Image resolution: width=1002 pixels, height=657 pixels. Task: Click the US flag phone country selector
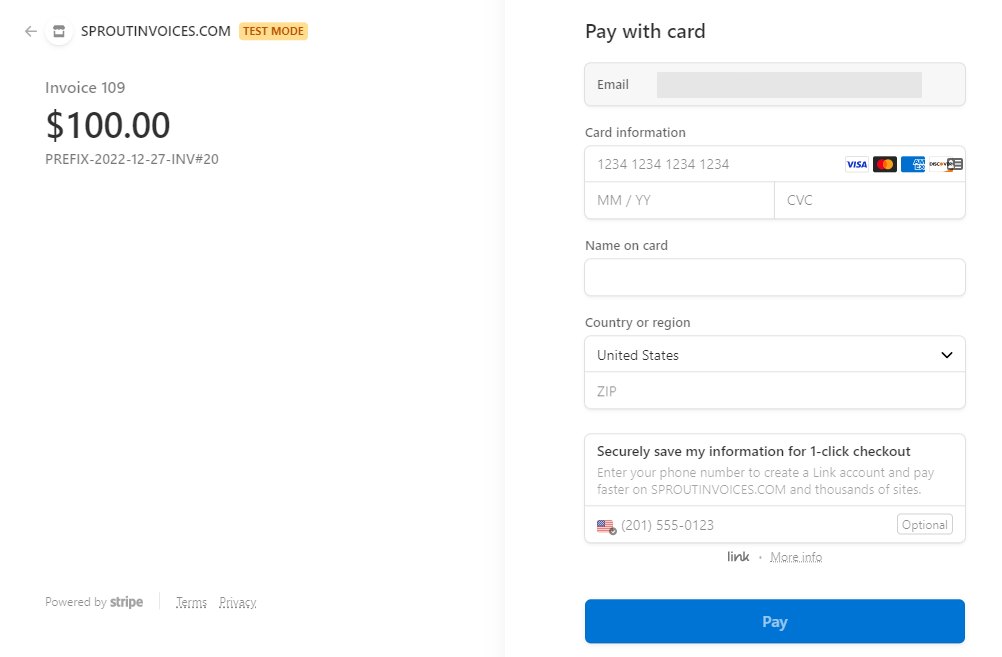[606, 526]
